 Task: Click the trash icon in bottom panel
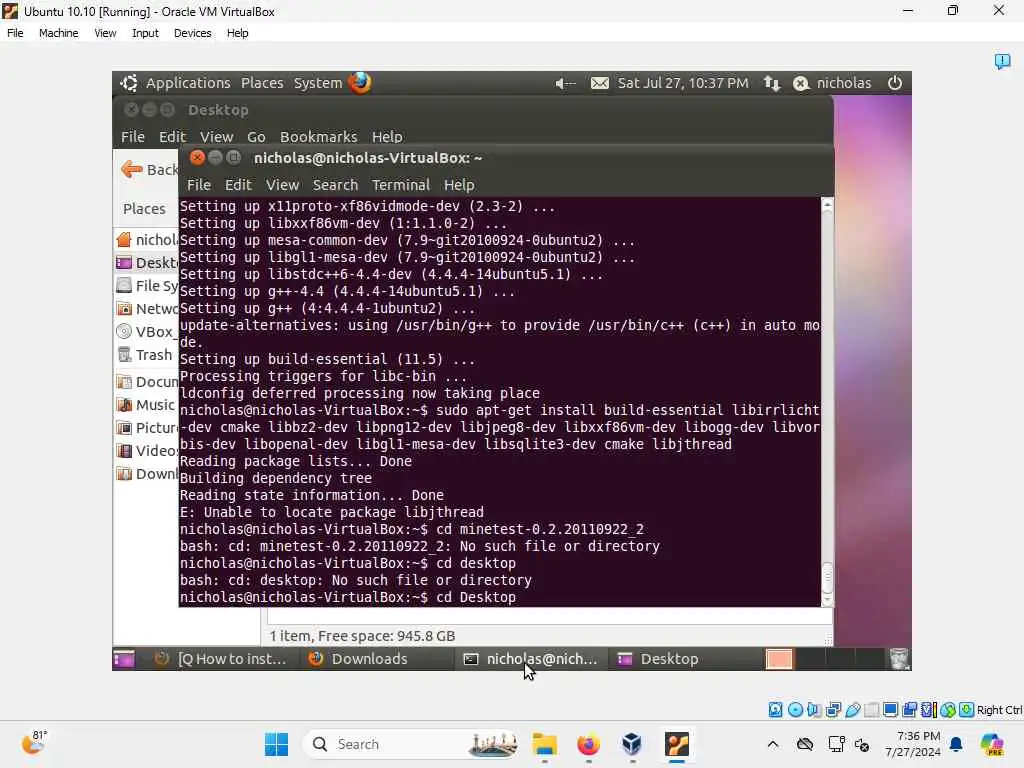coord(900,659)
